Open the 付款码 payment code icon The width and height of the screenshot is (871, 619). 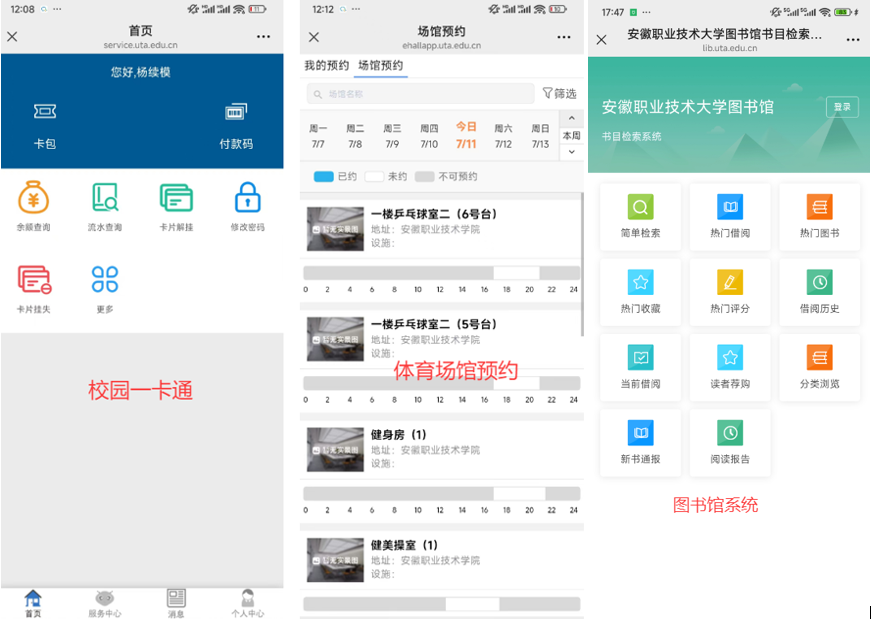(236, 112)
